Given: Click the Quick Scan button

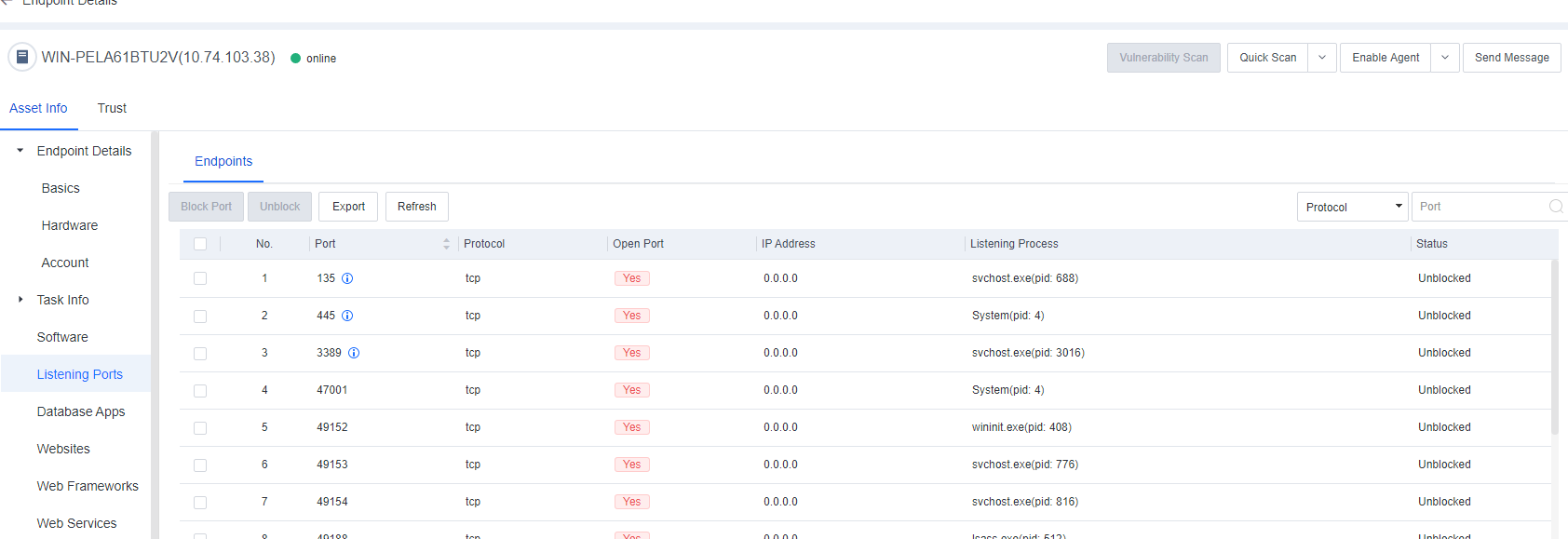Looking at the screenshot, I should pyautogui.click(x=1267, y=58).
